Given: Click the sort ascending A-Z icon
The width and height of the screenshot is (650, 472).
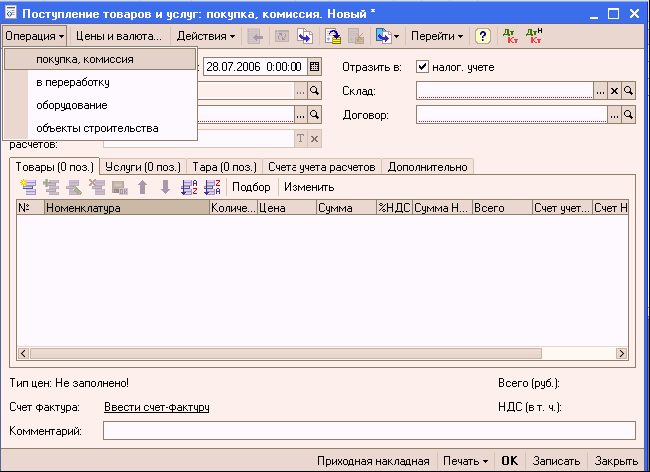Looking at the screenshot, I should [188, 187].
